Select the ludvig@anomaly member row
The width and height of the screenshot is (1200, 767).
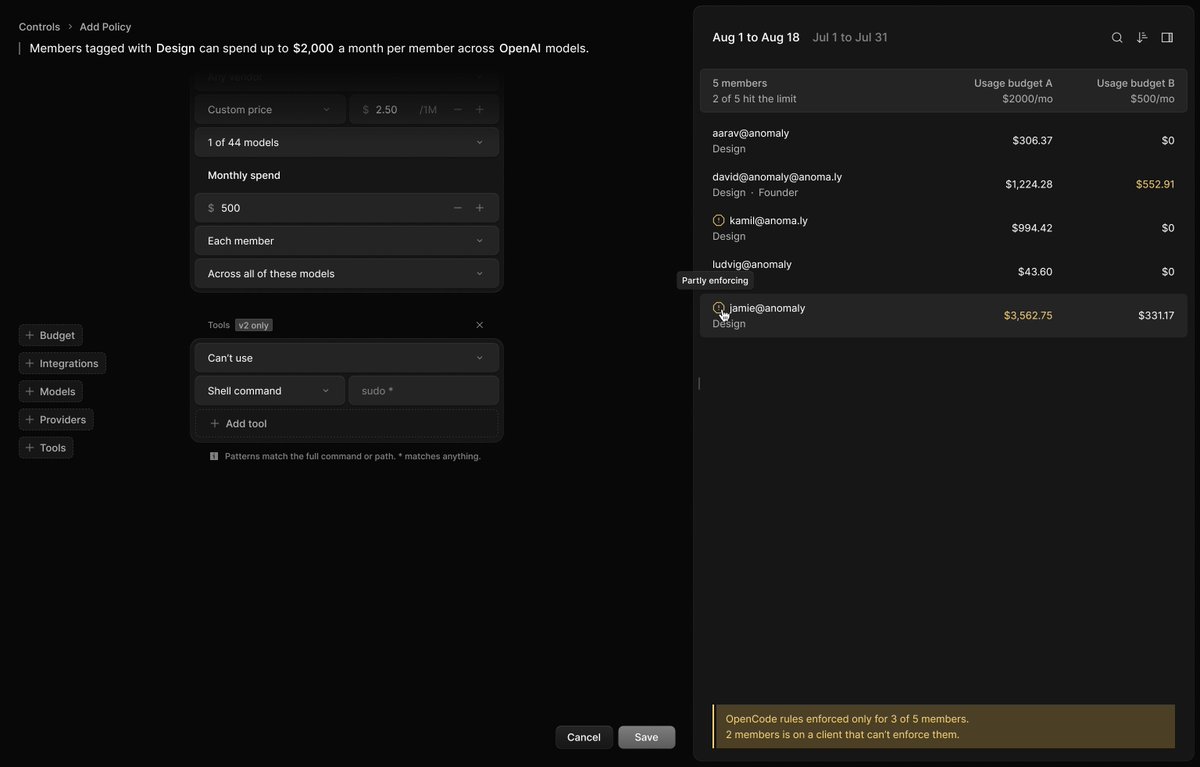tap(943, 272)
